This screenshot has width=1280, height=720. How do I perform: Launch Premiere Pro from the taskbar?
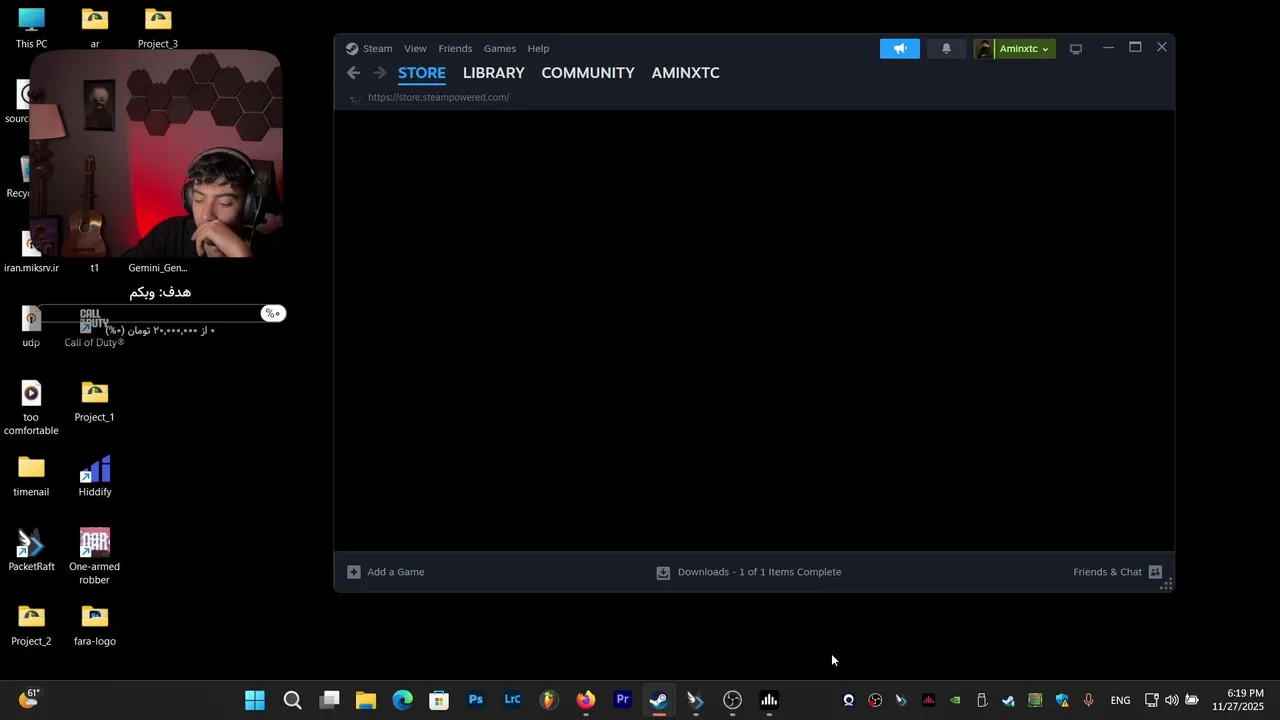tap(622, 700)
